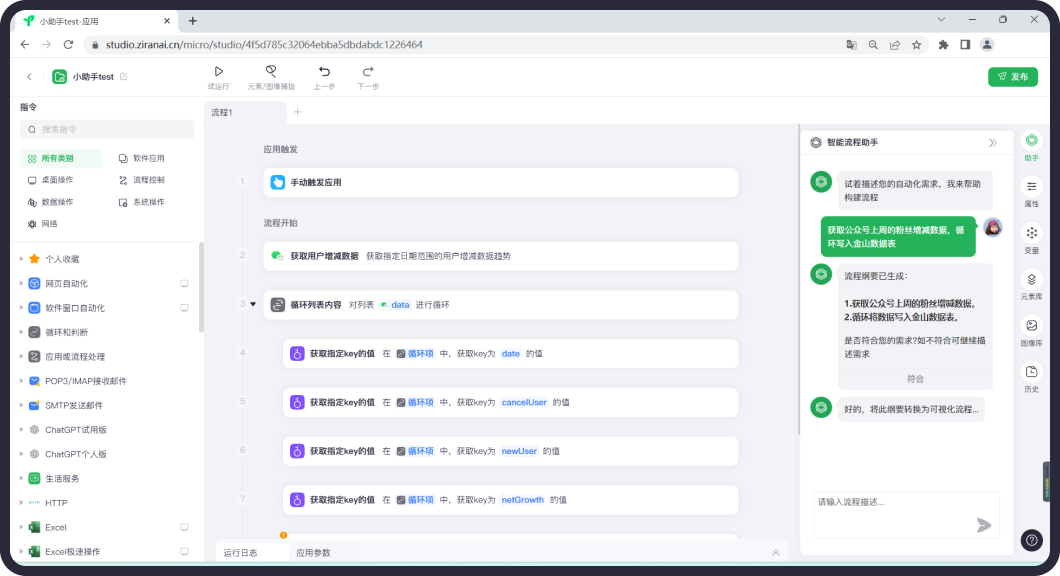Switch to the 应用参数 tab
Image resolution: width=1060 pixels, height=576 pixels.
[313, 552]
